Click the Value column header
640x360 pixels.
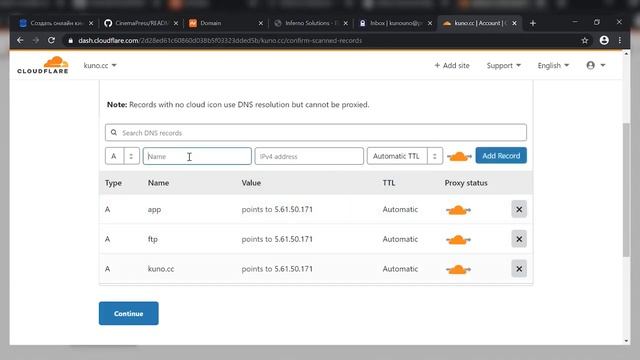251,183
